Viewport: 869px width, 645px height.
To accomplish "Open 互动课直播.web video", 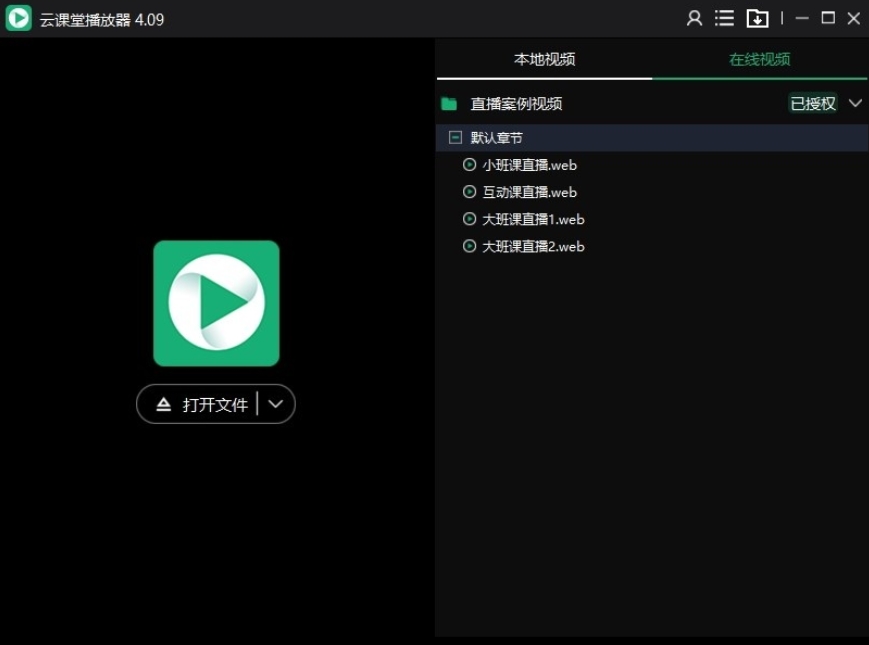I will coord(529,192).
